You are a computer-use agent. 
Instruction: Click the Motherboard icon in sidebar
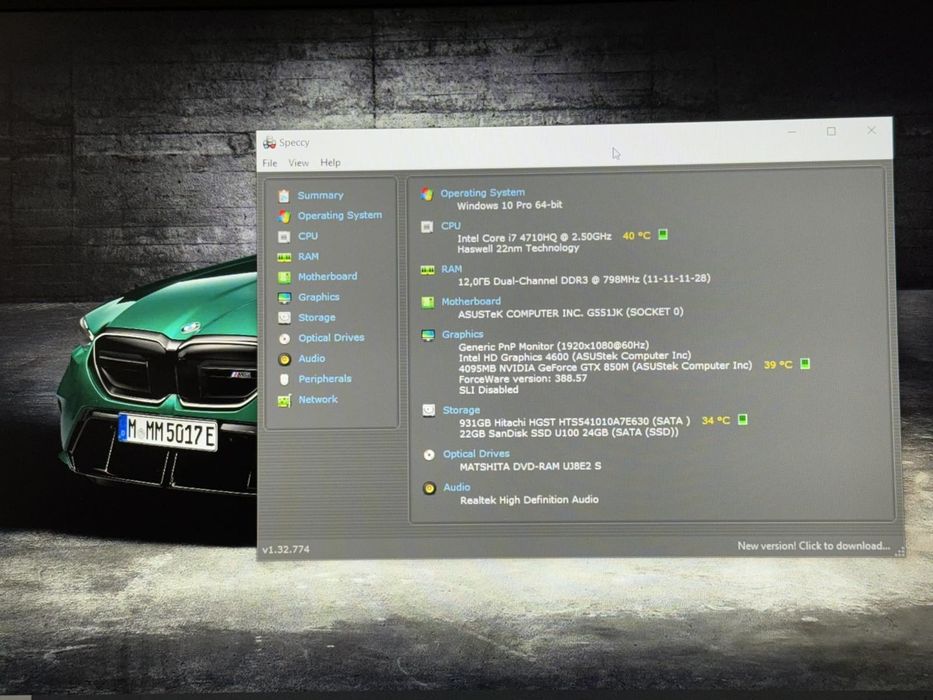pyautogui.click(x=284, y=277)
